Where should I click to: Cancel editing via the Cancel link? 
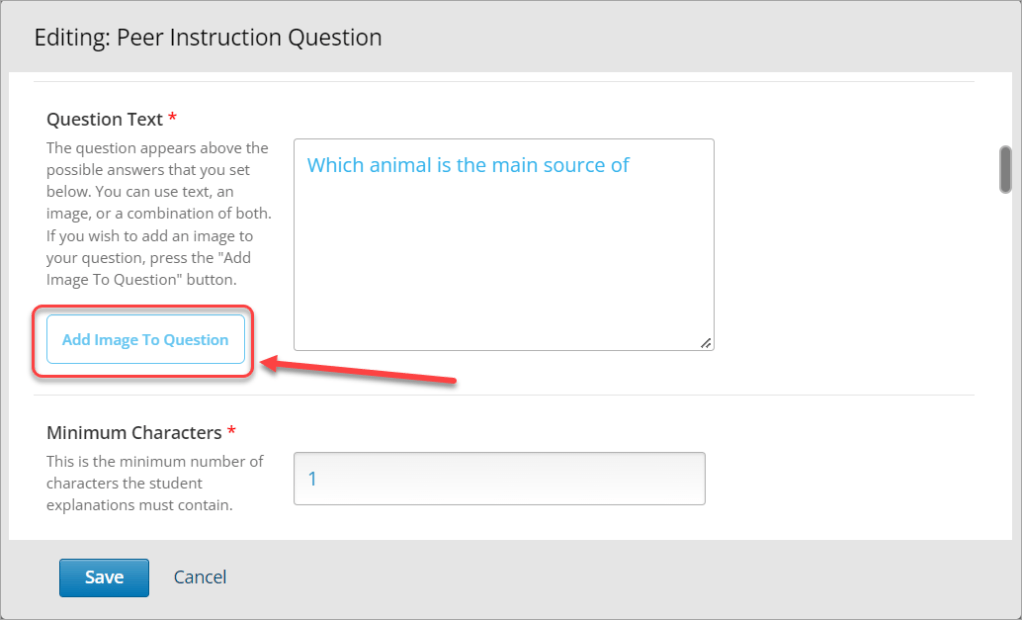(x=200, y=577)
